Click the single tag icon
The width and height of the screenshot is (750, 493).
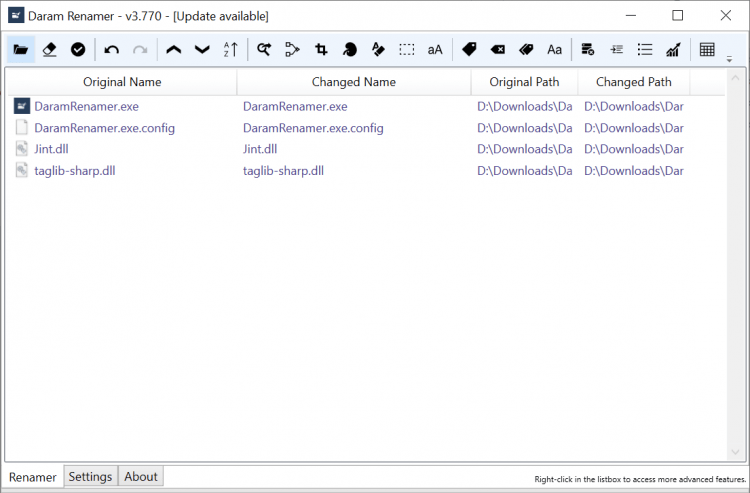[469, 49]
